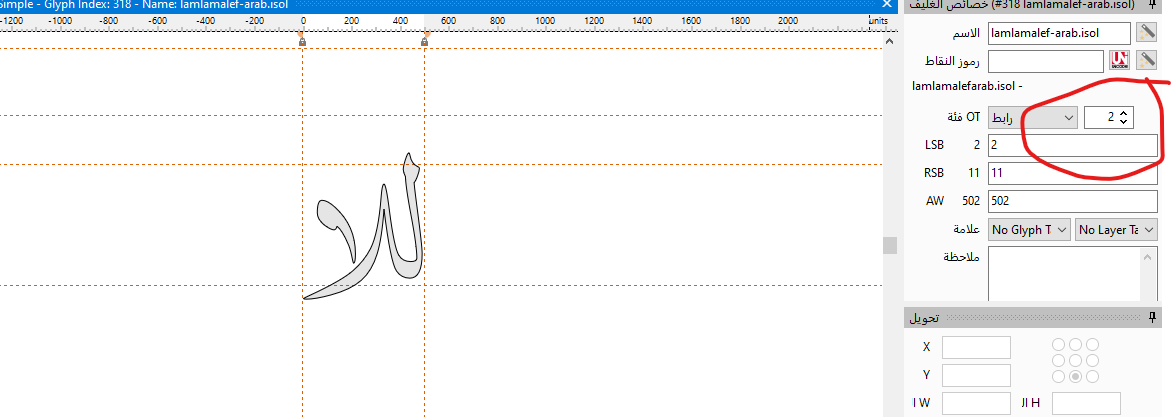This screenshot has height=417, width=1172.
Task: Click the left side bearing lock icon
Action: (x=302, y=41)
